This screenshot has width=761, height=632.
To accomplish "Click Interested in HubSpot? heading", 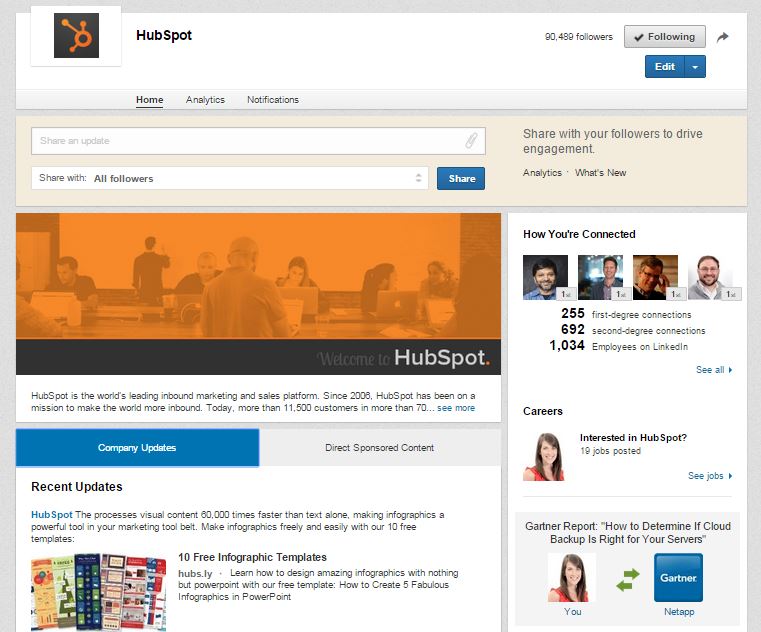I will [633, 437].
